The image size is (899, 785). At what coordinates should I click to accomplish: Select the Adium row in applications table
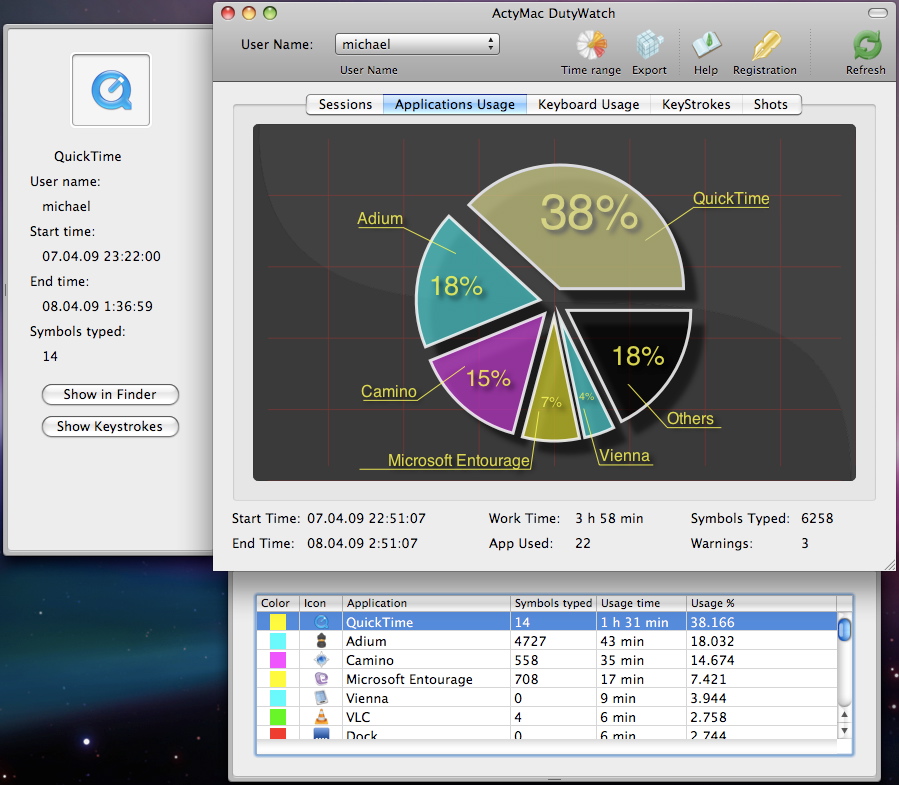546,641
